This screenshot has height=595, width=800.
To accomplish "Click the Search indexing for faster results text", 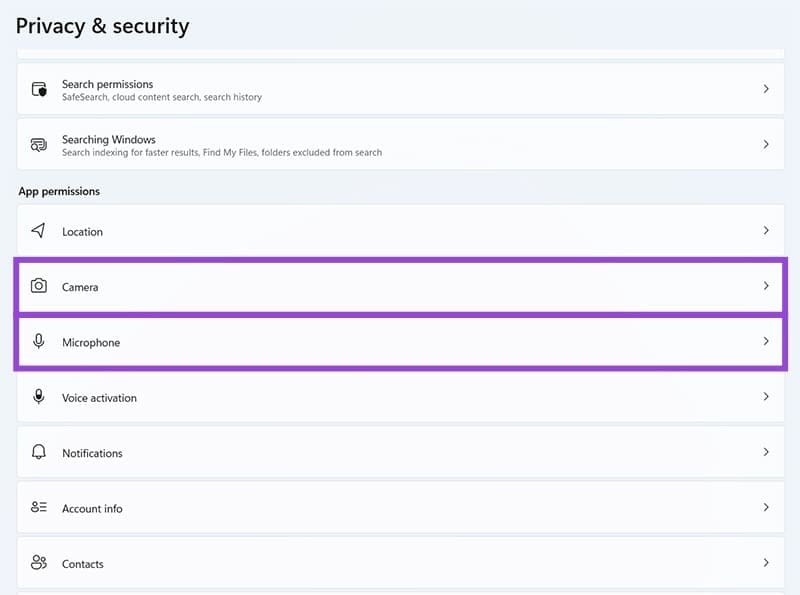I will click(222, 153).
